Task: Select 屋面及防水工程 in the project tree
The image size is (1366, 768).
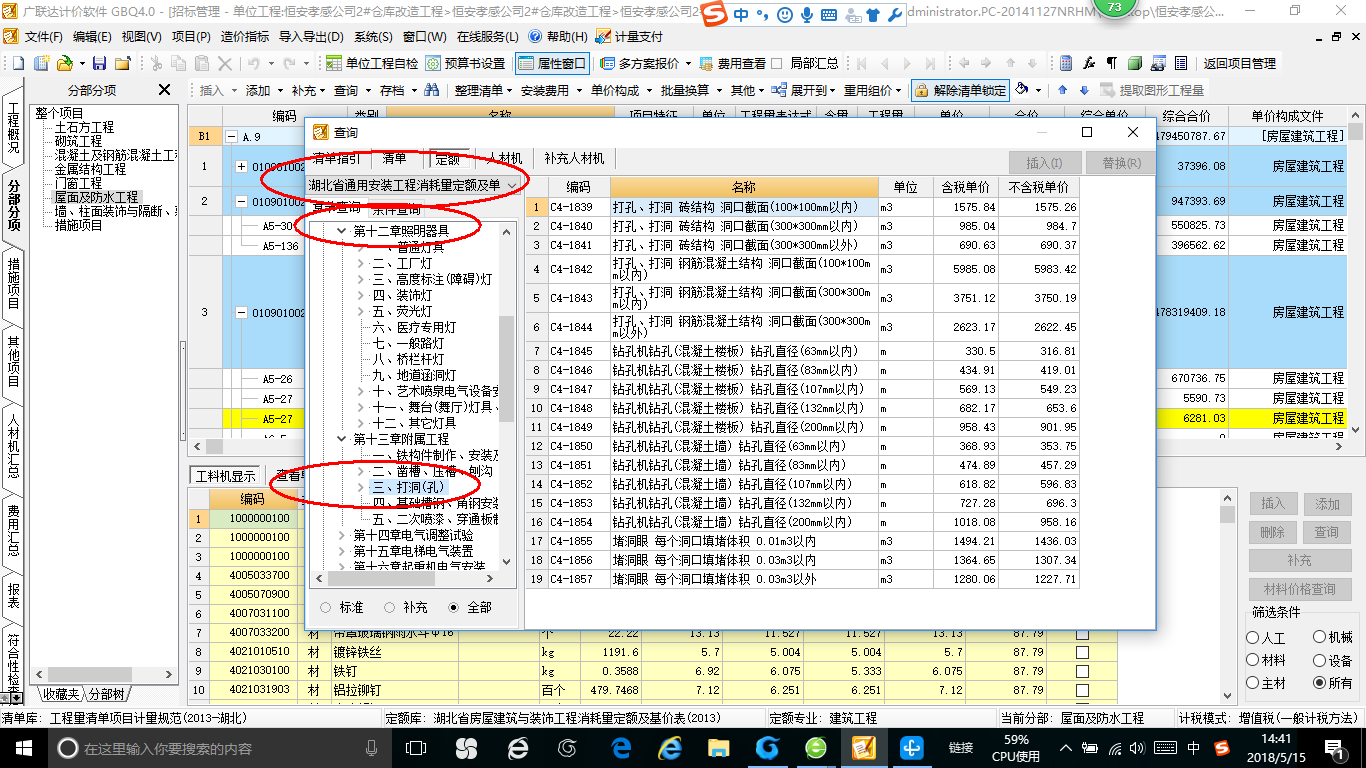Action: (97, 198)
